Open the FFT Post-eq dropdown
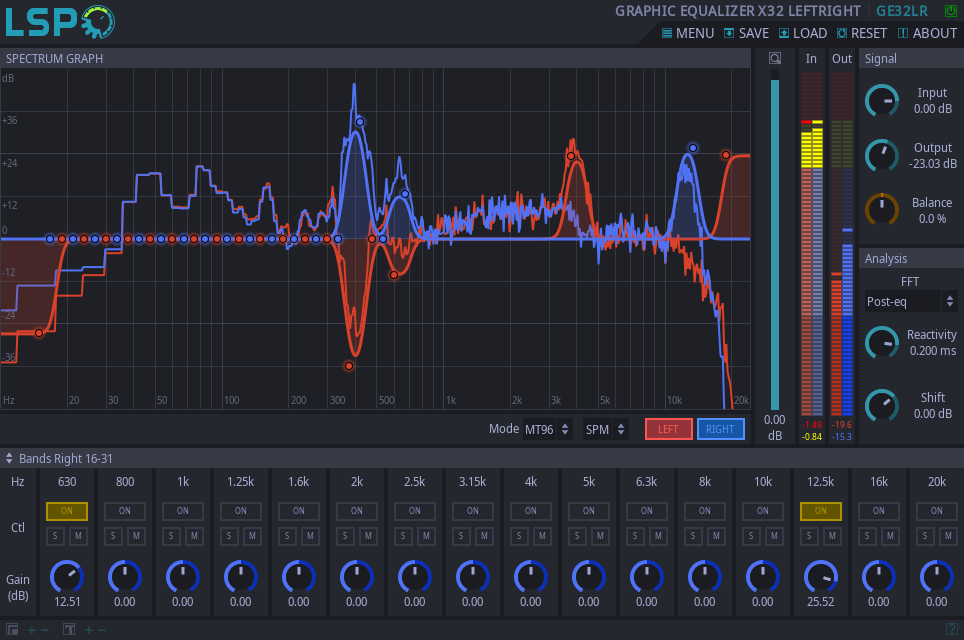The height and width of the screenshot is (640, 964). [911, 301]
